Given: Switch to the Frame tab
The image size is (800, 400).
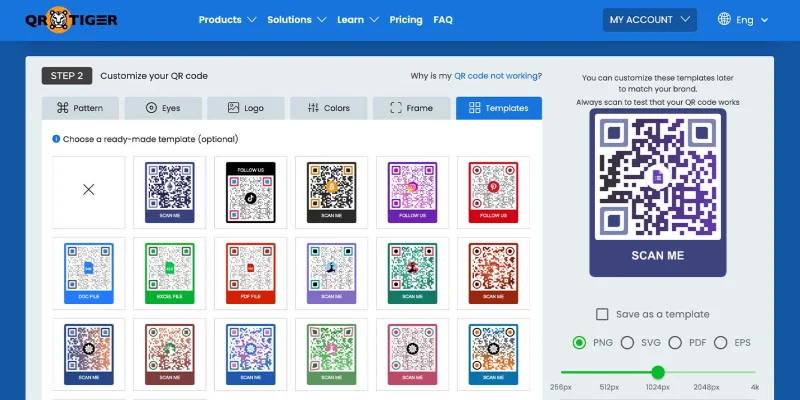Looking at the screenshot, I should point(411,108).
